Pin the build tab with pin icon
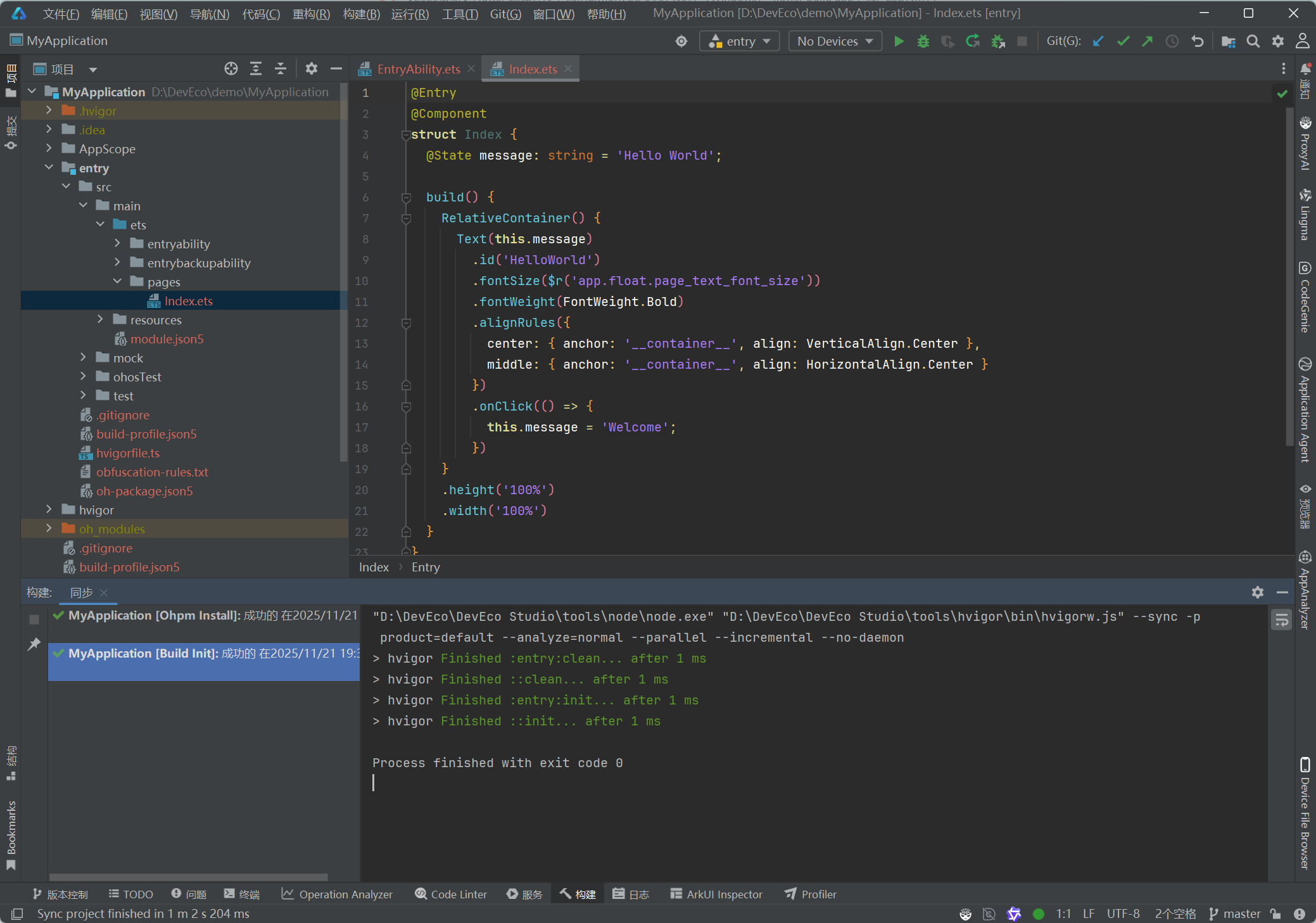 [34, 644]
